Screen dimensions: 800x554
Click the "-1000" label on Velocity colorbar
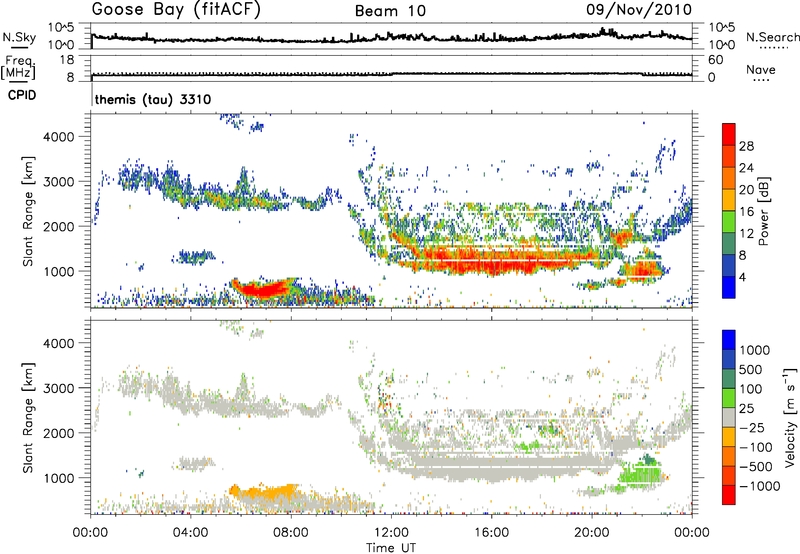point(759,486)
